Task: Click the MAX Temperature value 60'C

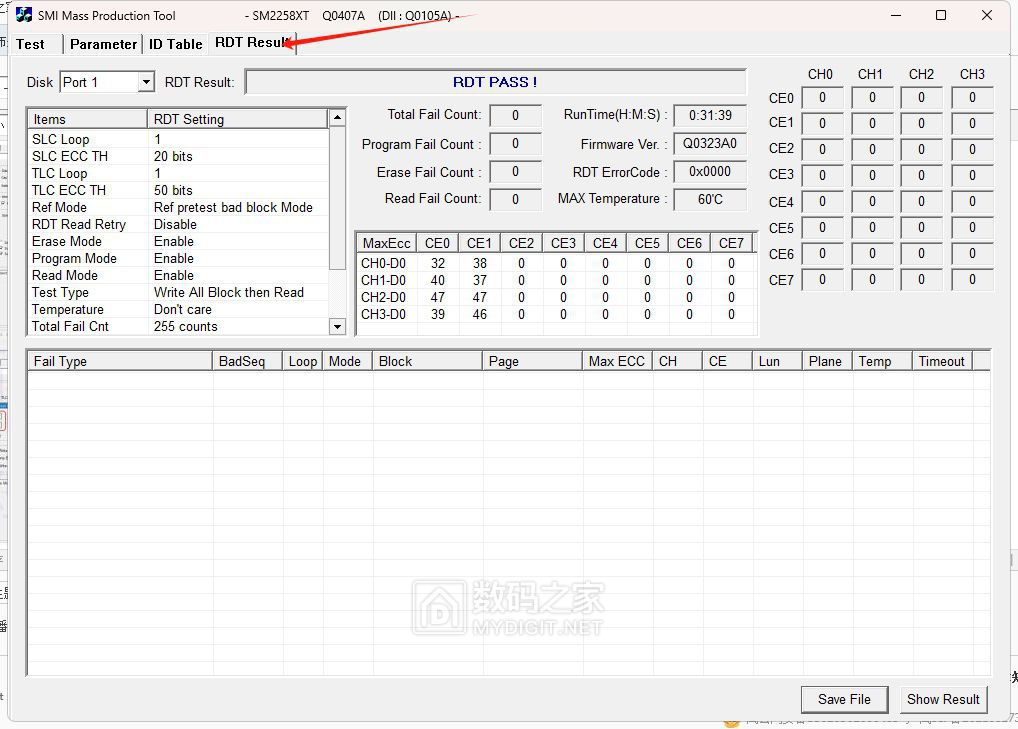Action: 710,199
